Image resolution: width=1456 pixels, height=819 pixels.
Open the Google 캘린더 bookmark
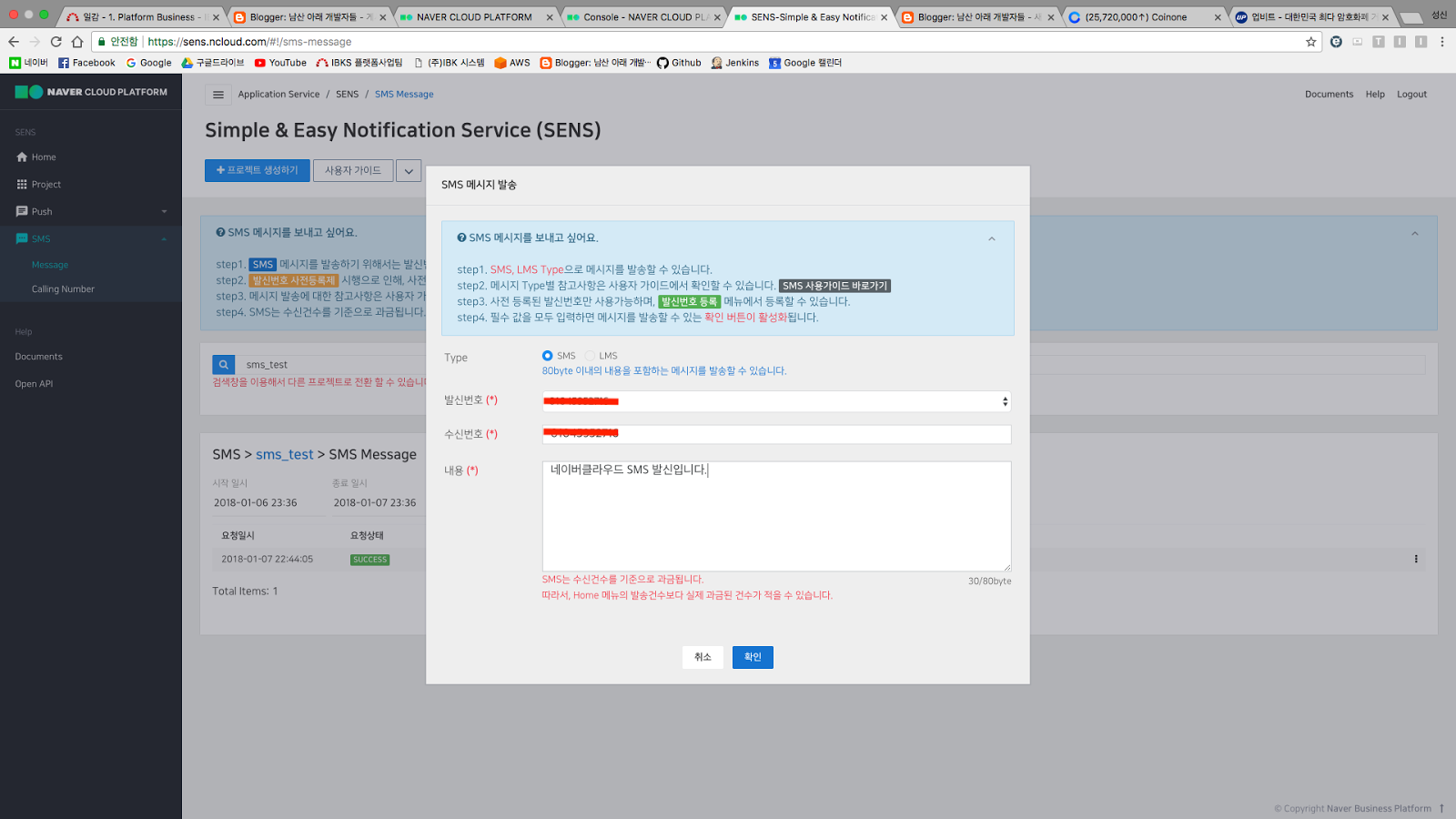[805, 63]
